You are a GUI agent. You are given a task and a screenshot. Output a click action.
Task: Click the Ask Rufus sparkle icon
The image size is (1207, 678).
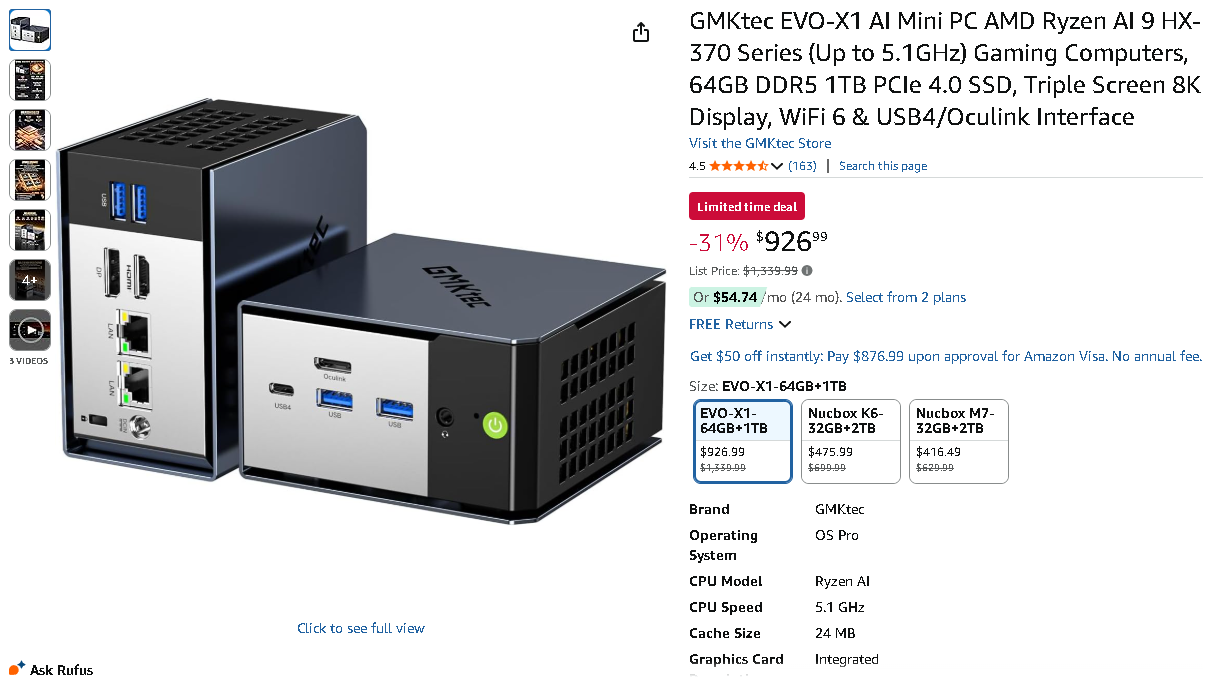[x=17, y=668]
